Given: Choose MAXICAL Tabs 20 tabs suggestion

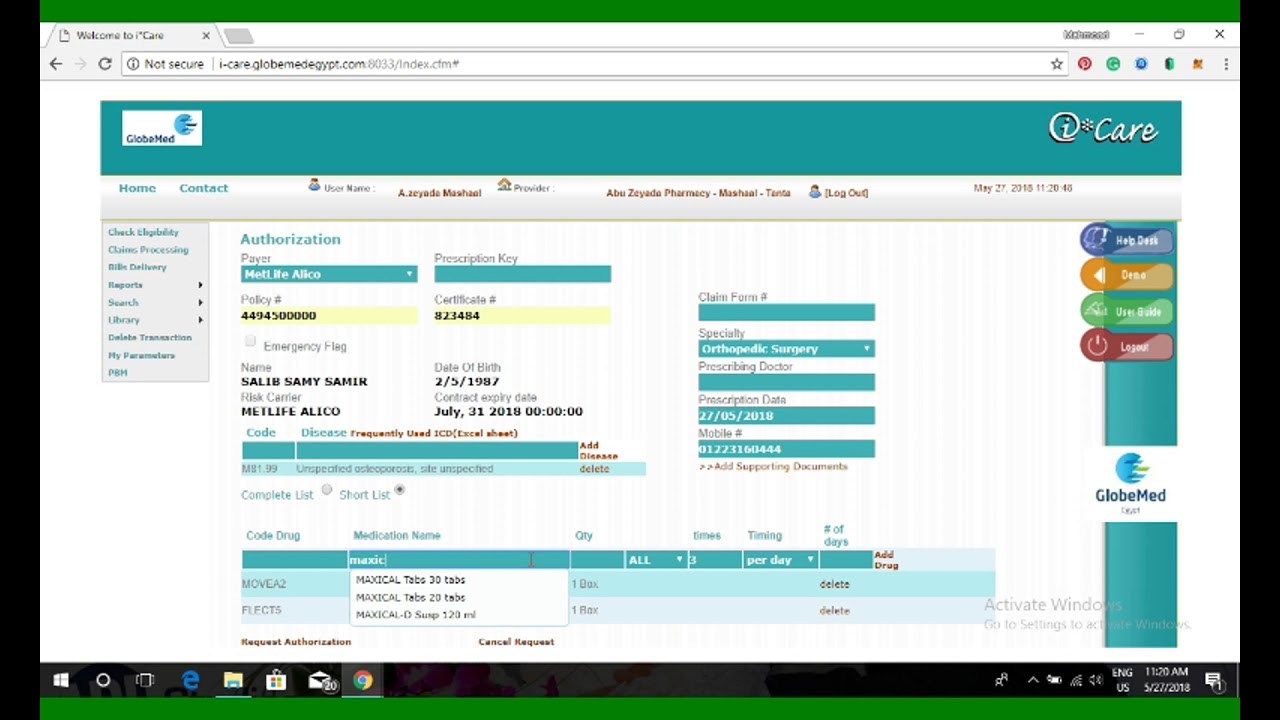Looking at the screenshot, I should point(411,597).
